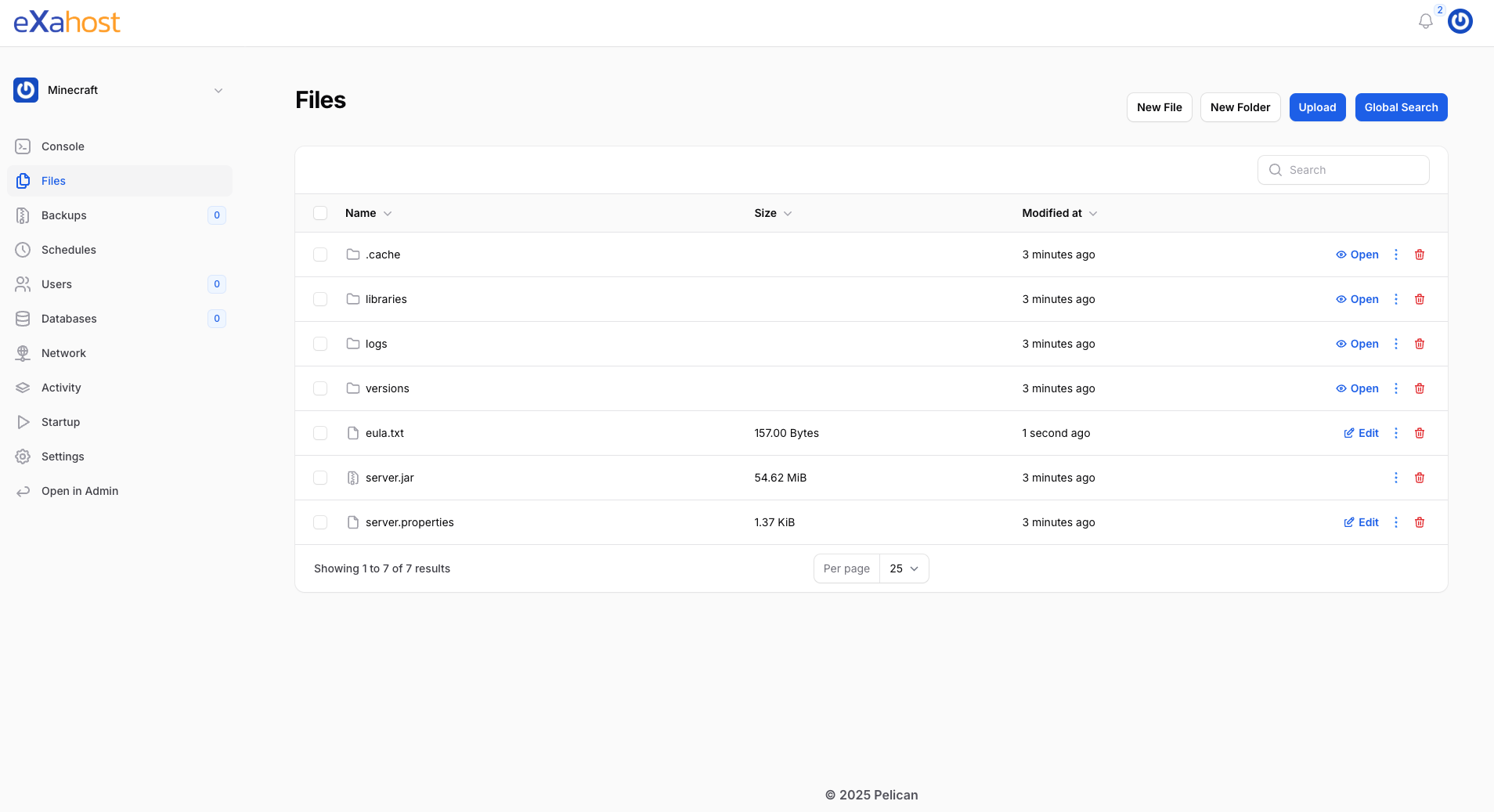
Task: Click the notification bell icon
Action: pyautogui.click(x=1427, y=21)
